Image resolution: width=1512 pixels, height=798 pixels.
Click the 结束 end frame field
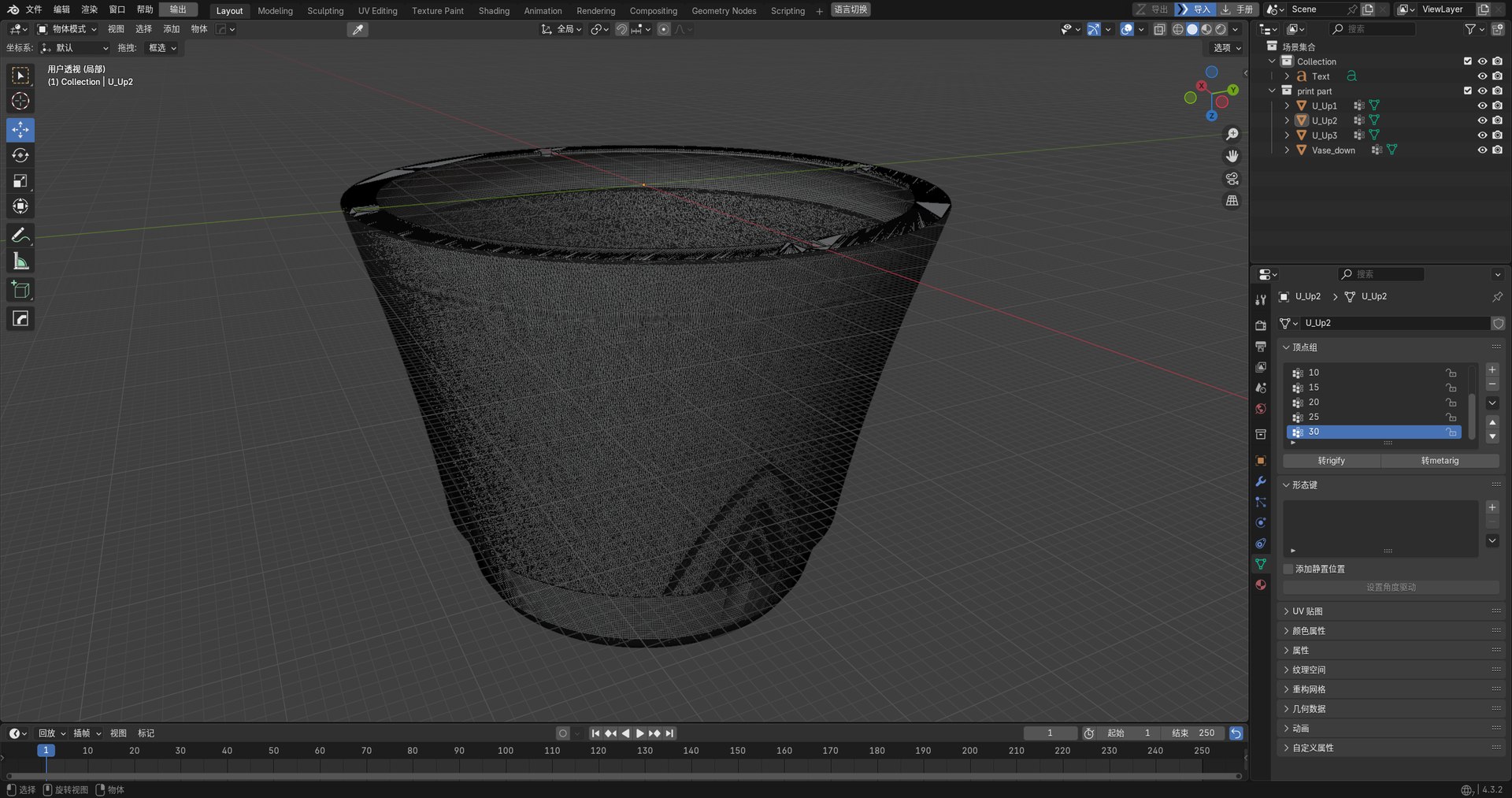click(1193, 733)
